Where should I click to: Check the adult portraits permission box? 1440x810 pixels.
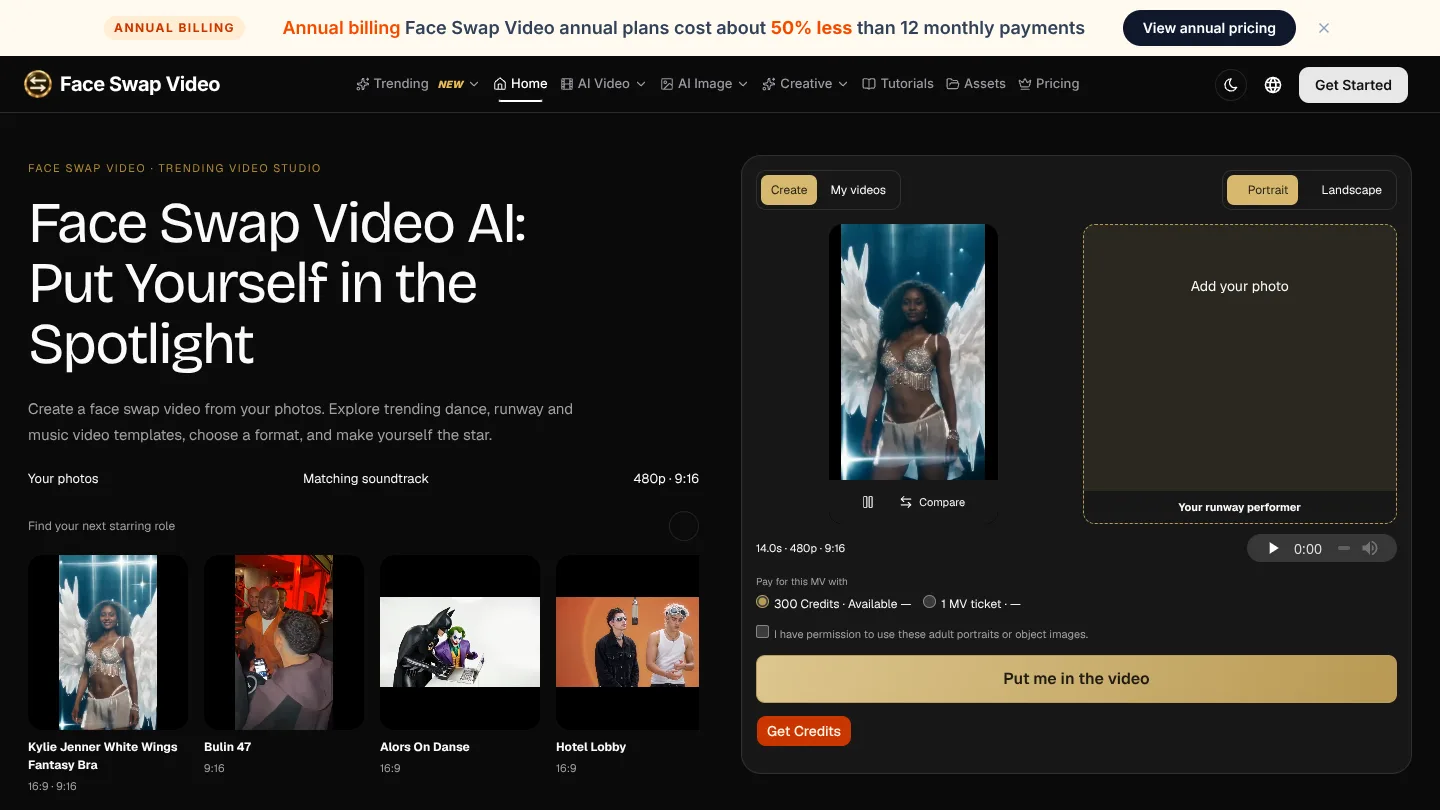pos(763,632)
